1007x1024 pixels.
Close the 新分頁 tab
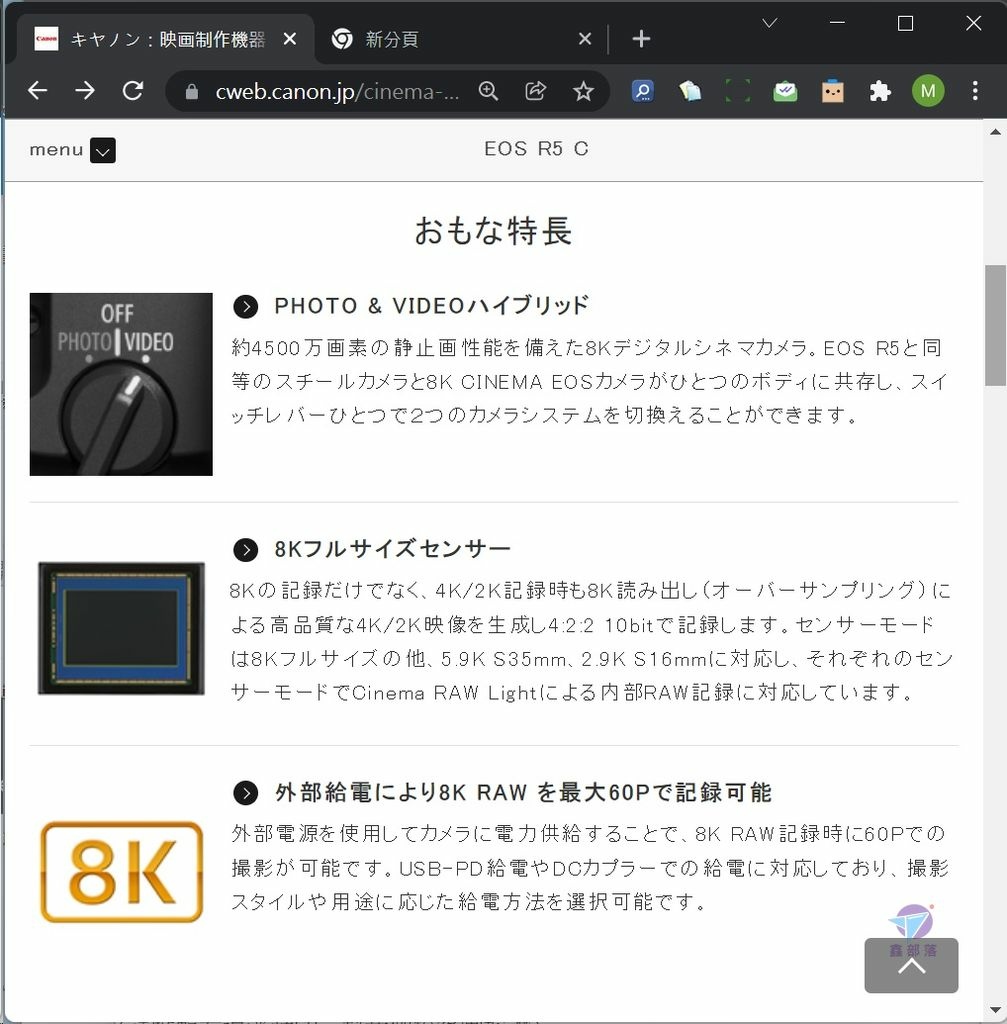click(585, 39)
